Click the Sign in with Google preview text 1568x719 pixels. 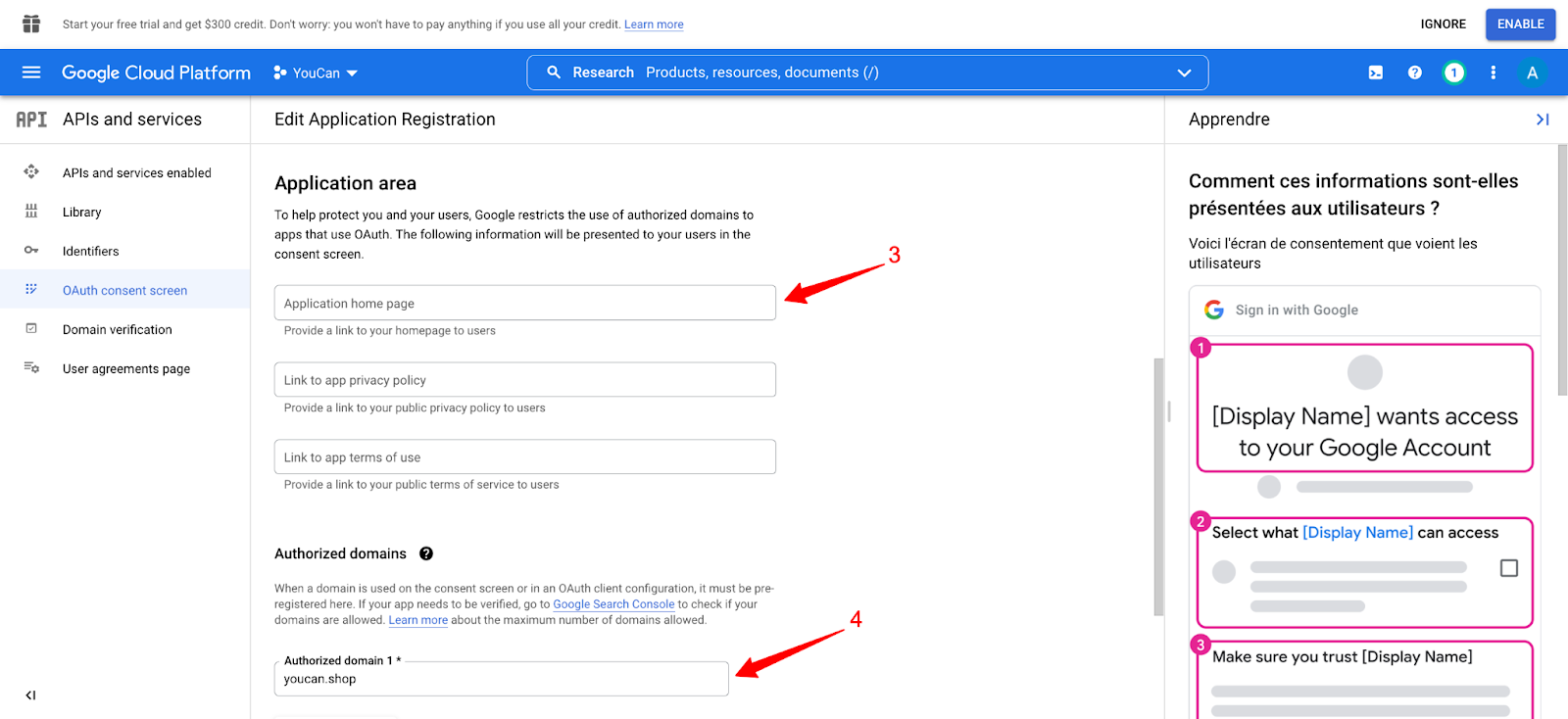(x=1297, y=310)
